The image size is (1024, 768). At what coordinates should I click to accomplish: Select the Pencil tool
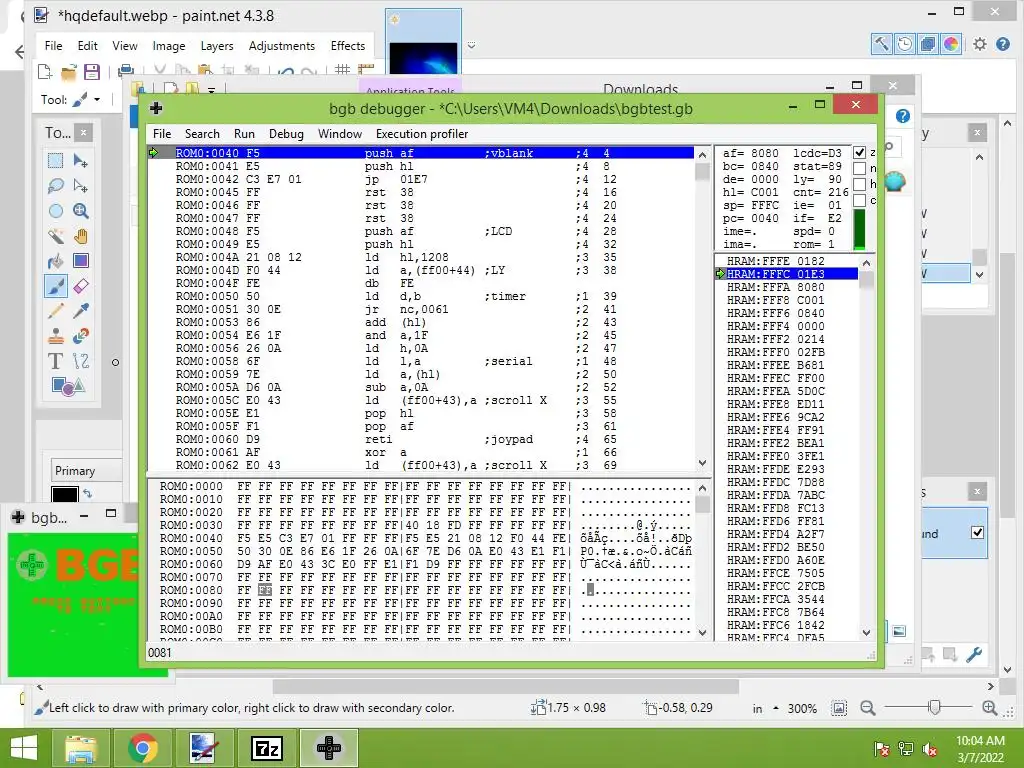56,311
